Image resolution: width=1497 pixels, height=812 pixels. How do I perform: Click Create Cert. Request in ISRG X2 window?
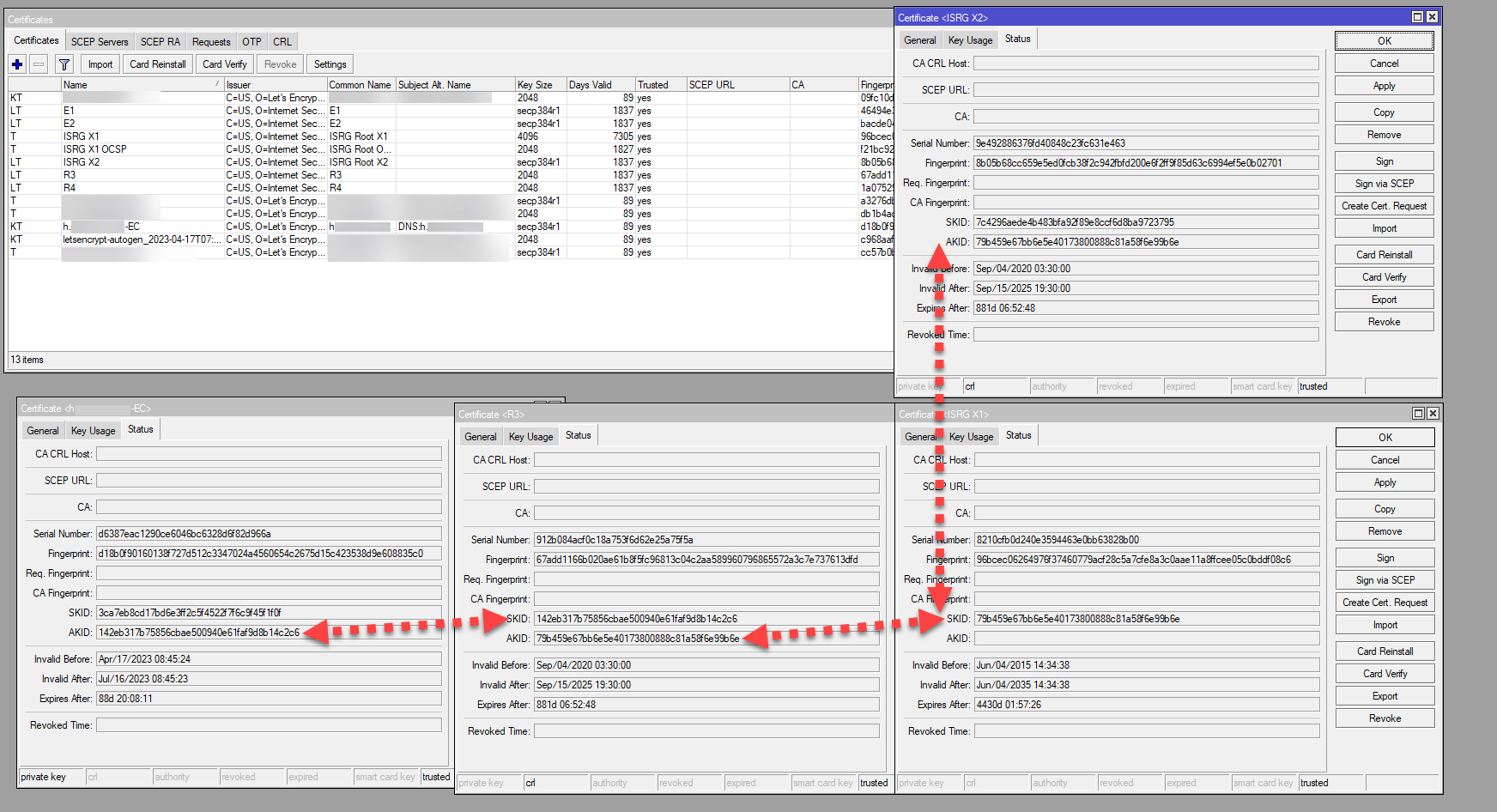pyautogui.click(x=1385, y=206)
